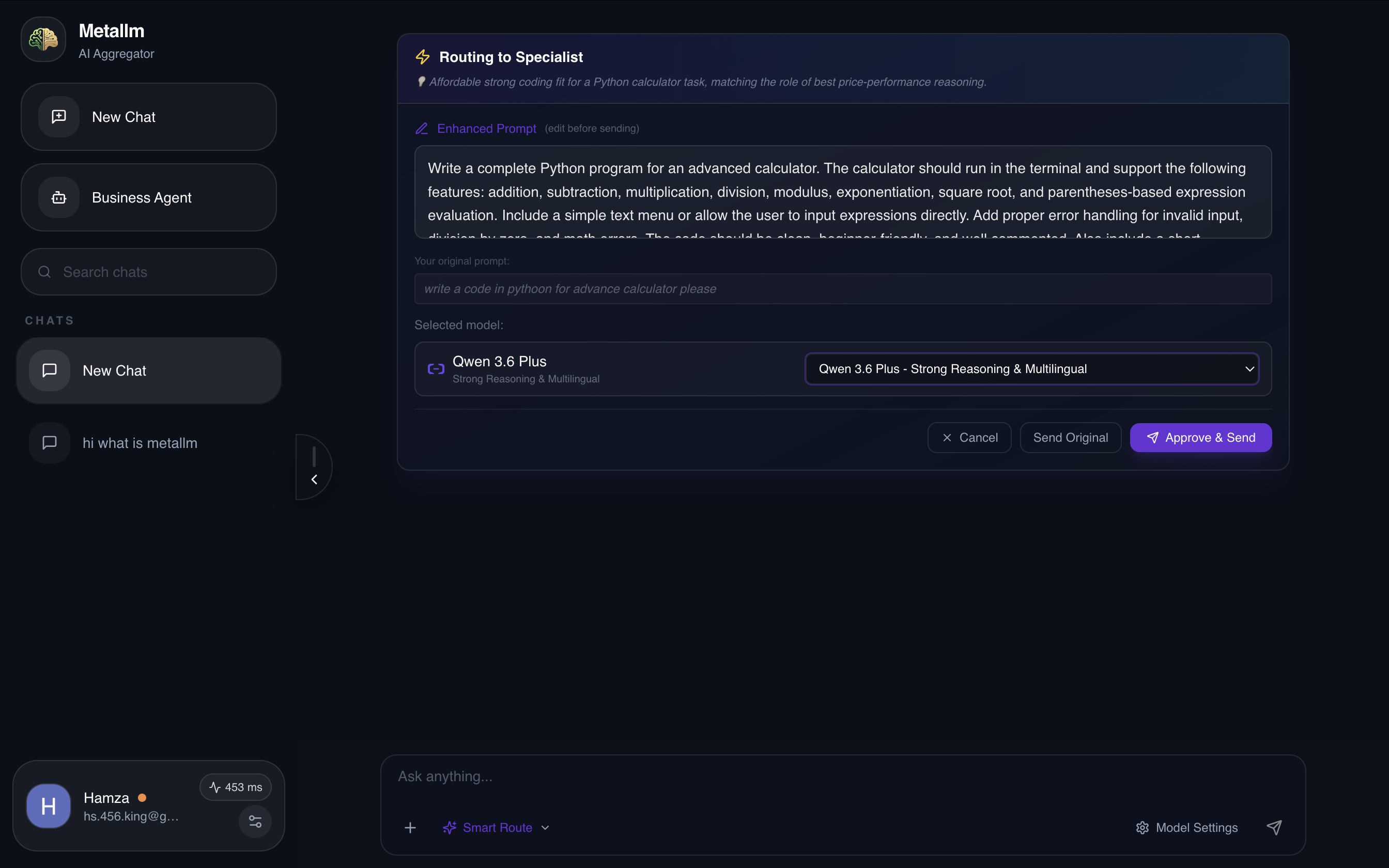Click the Qwen 3.6 Plus model icon

click(436, 369)
